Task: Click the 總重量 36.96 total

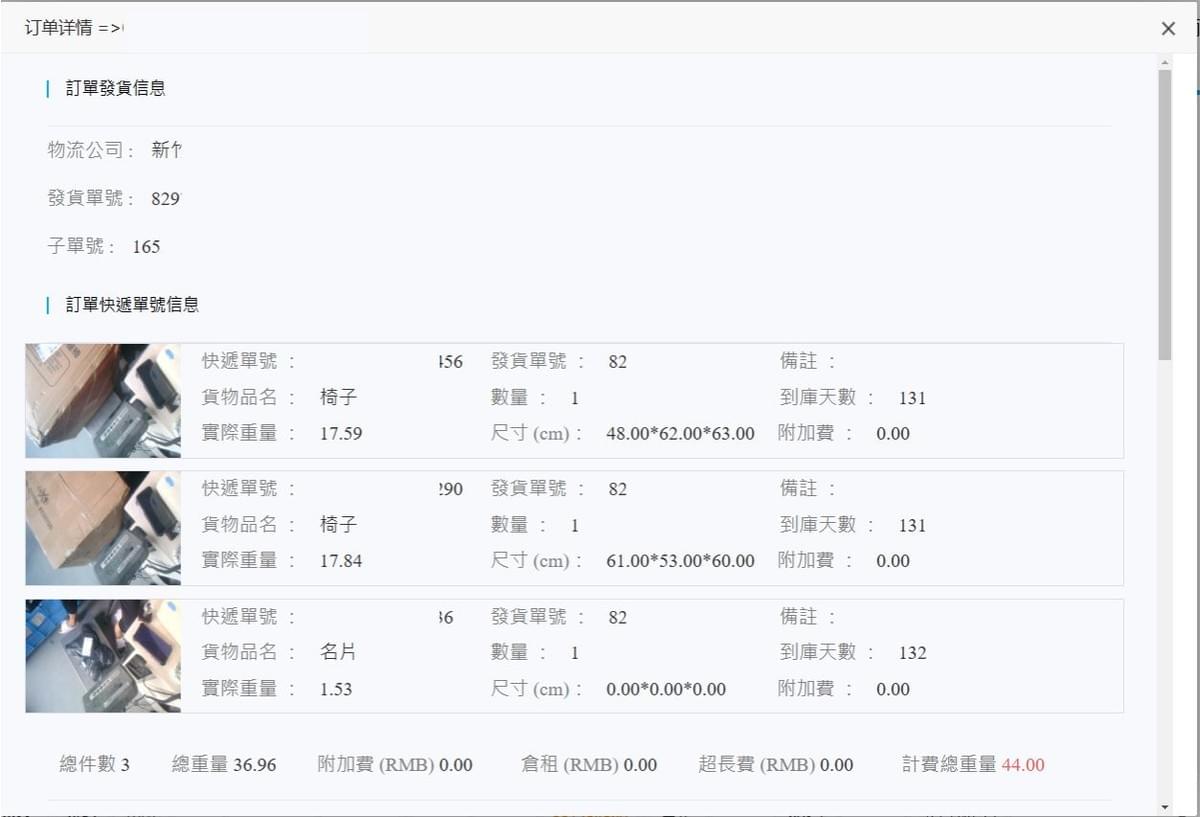Action: [x=224, y=765]
